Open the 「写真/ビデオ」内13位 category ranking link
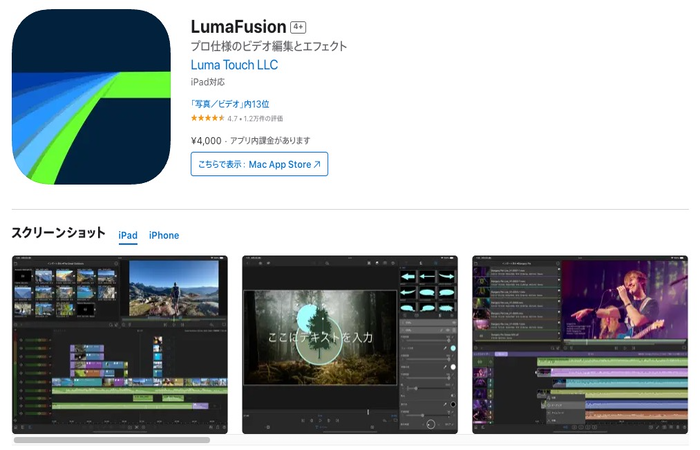 click(x=230, y=104)
